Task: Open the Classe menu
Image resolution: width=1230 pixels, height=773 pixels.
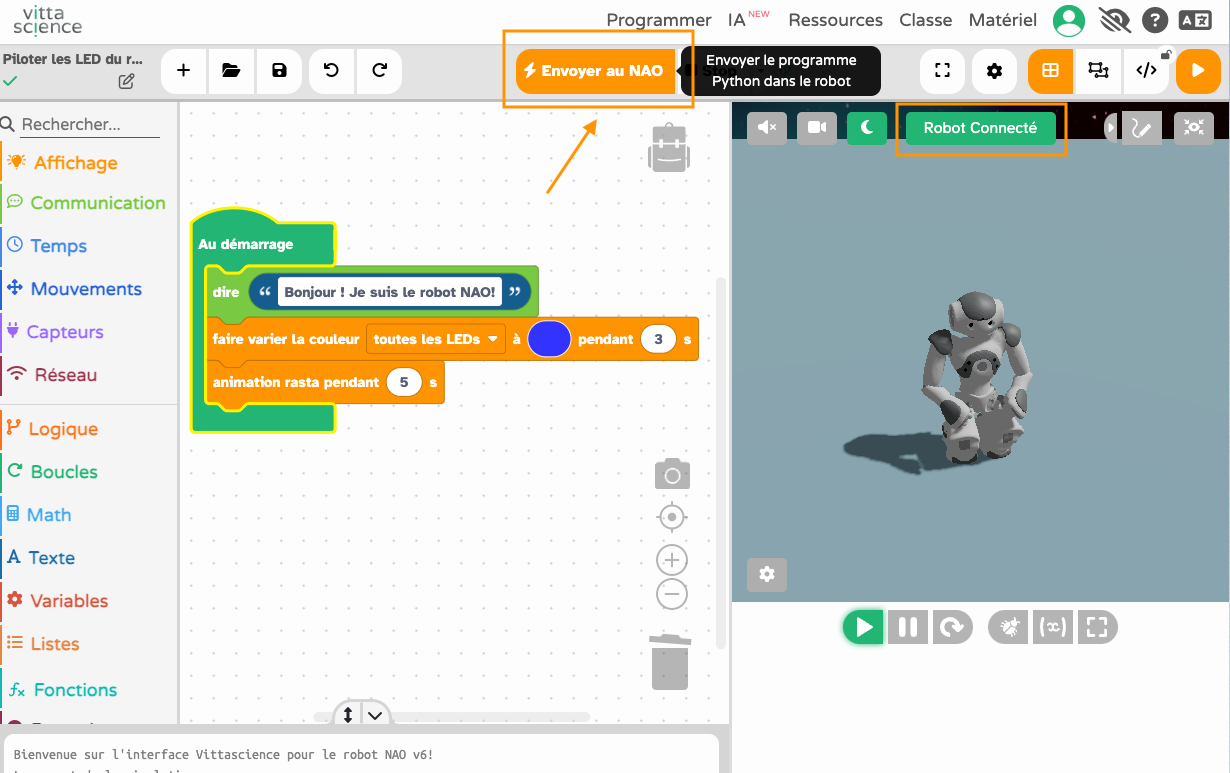Action: tap(925, 20)
